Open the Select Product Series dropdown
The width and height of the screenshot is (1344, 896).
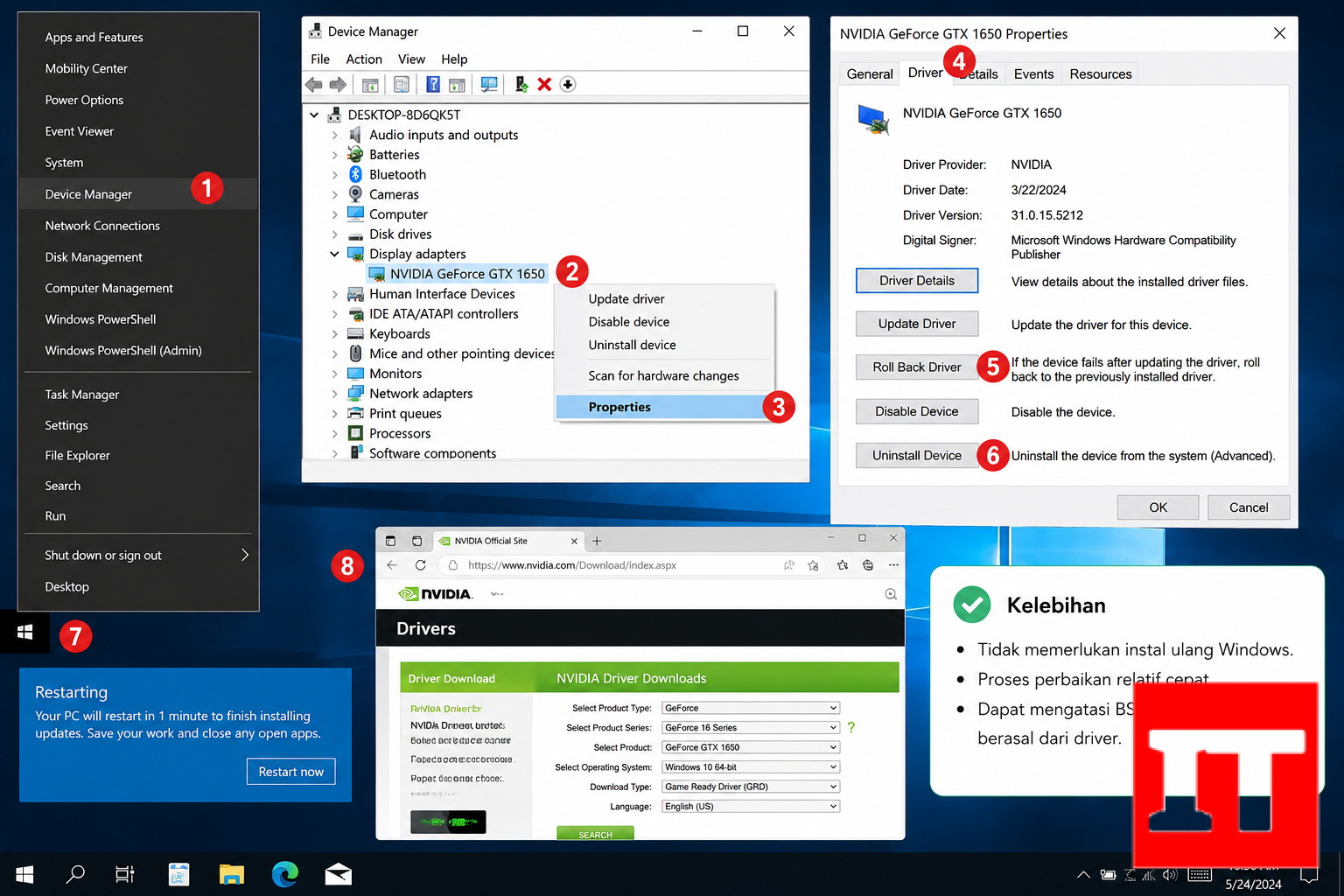point(750,727)
